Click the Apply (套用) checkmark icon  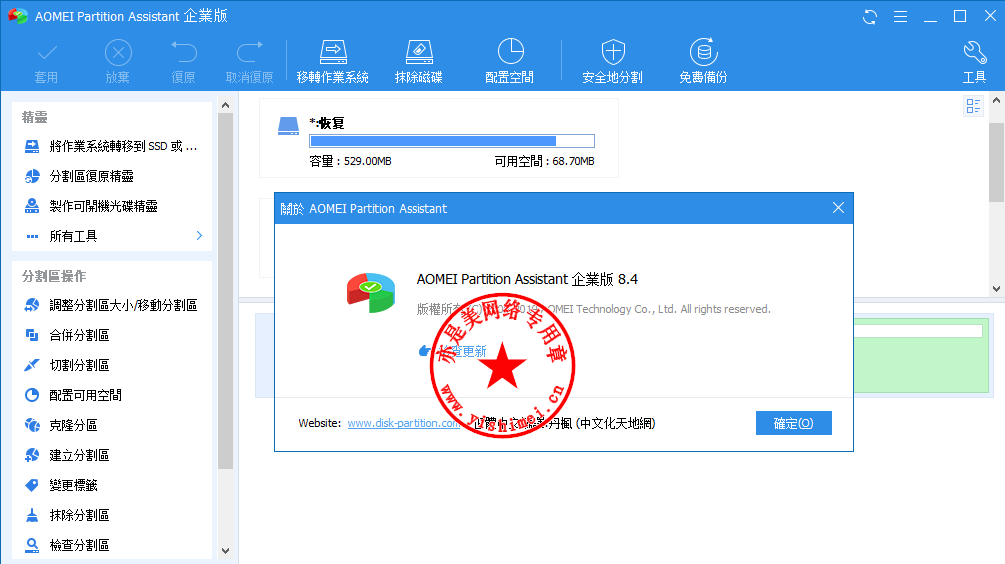click(47, 53)
